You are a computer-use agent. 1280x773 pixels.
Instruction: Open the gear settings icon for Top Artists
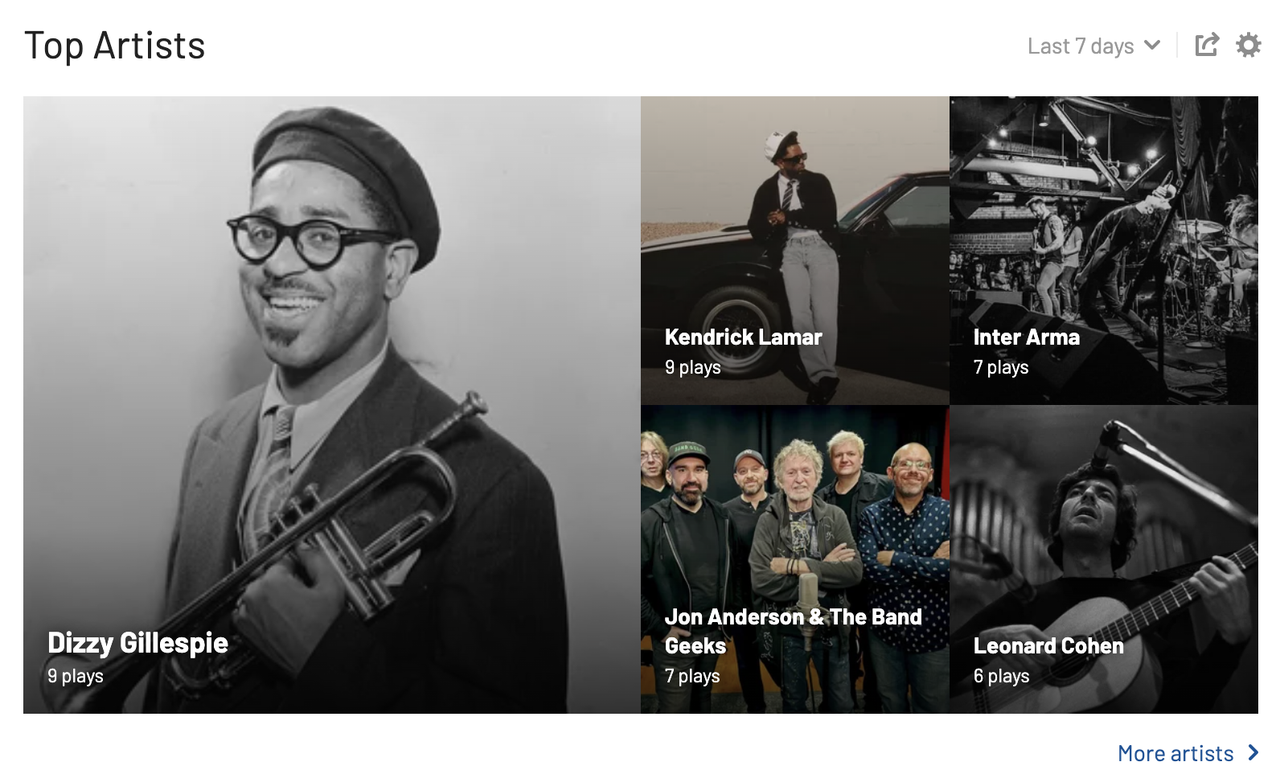coord(1248,45)
